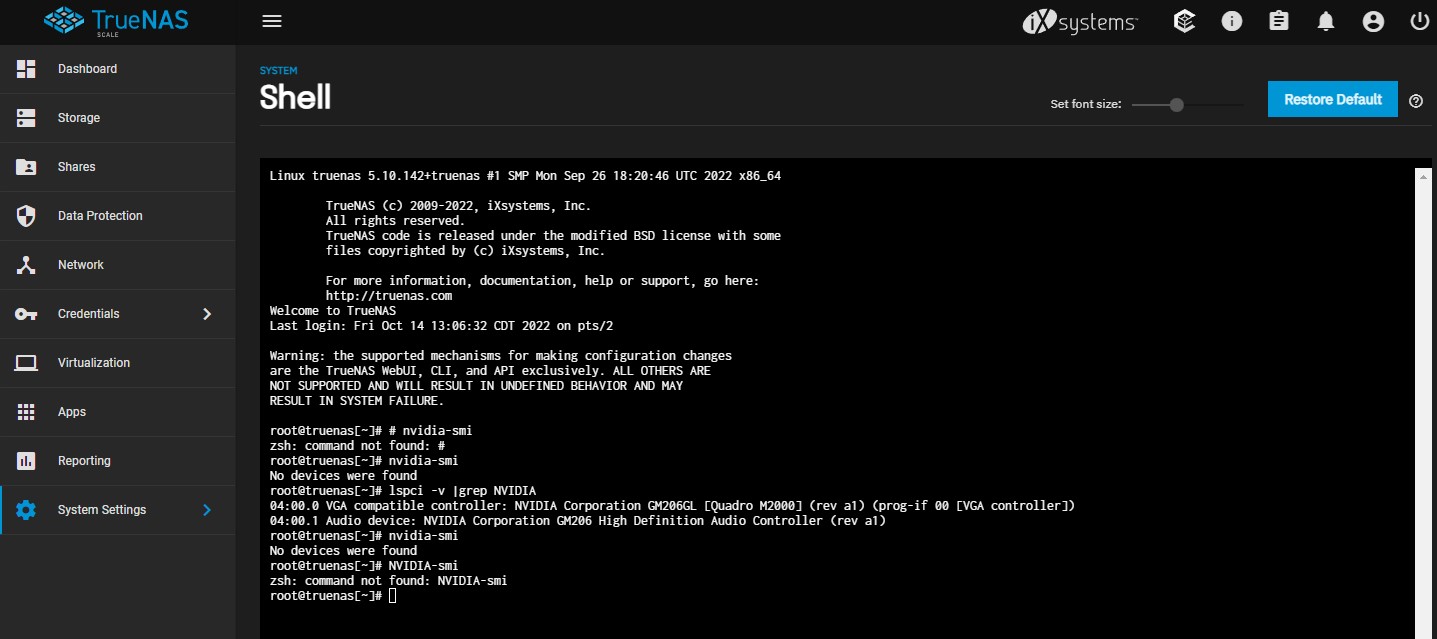Open the Dashboard sidebar icon

point(26,69)
